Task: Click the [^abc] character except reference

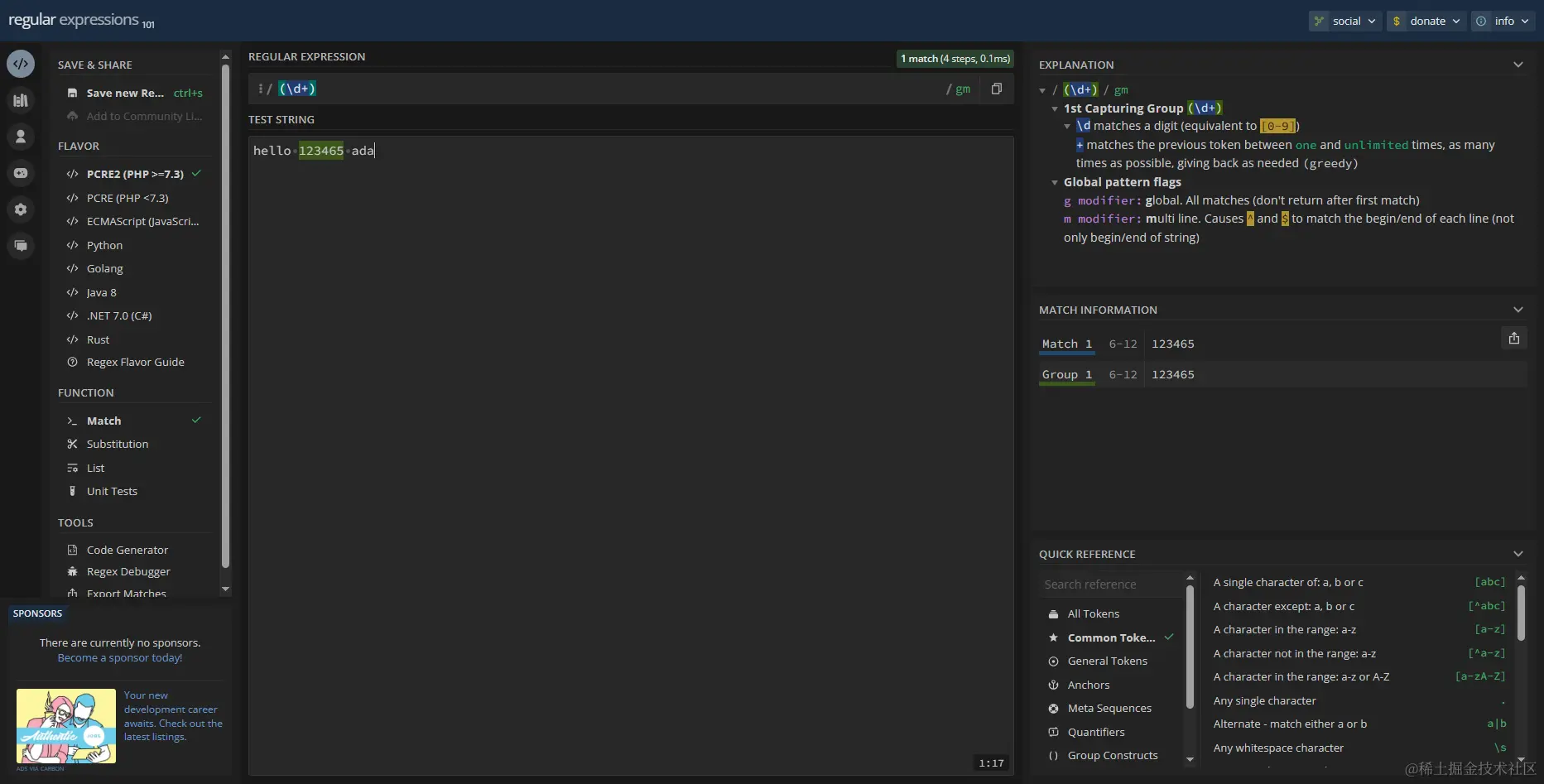Action: pyautogui.click(x=1359, y=606)
